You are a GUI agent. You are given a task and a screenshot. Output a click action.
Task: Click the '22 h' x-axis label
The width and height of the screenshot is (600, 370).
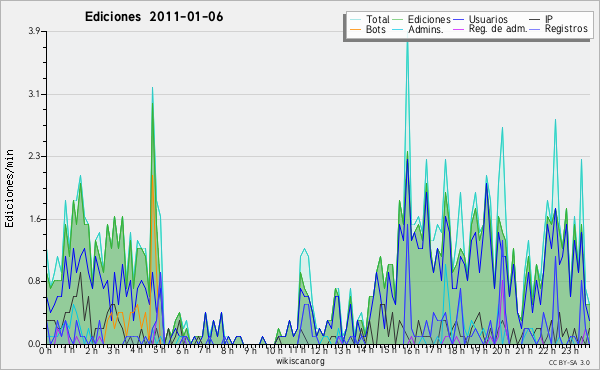546,351
